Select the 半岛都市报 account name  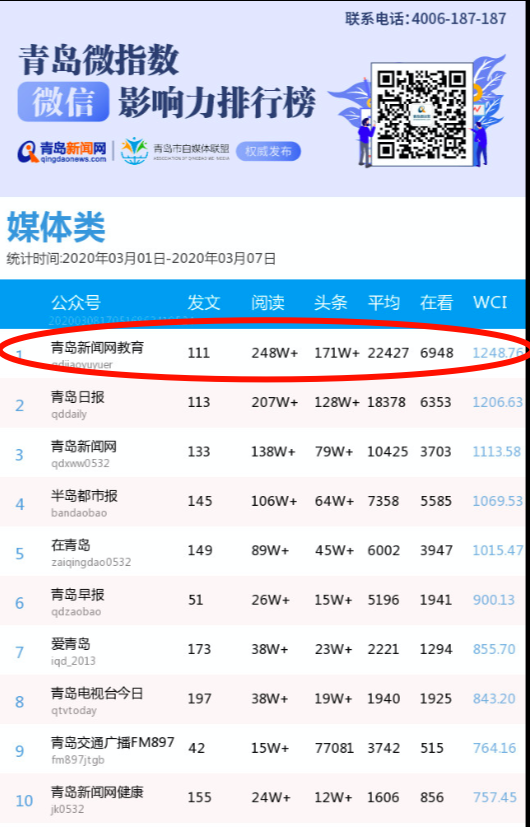pyautogui.click(x=84, y=496)
